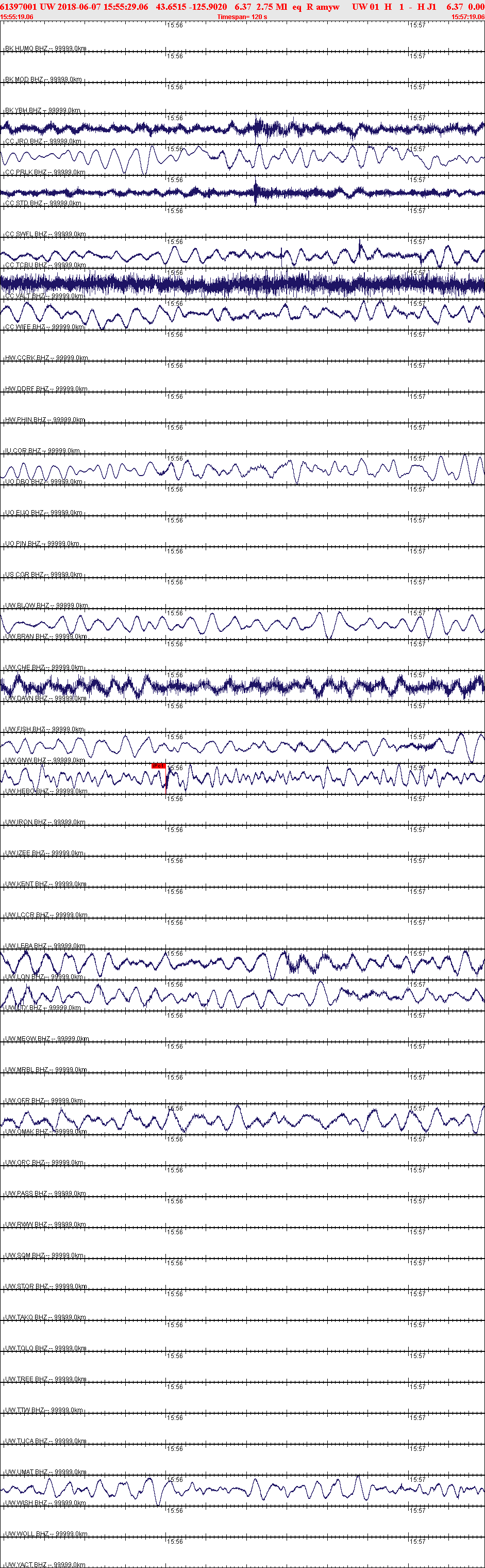Select the UW.TREE BHZ station label
Screen dimensions: 485x1568
[x=46, y=1379]
